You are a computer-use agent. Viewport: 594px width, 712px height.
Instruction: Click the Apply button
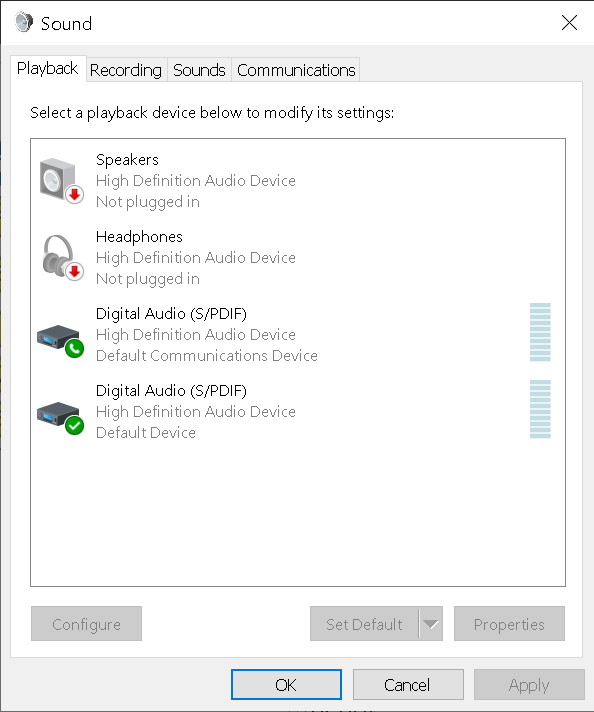[529, 685]
